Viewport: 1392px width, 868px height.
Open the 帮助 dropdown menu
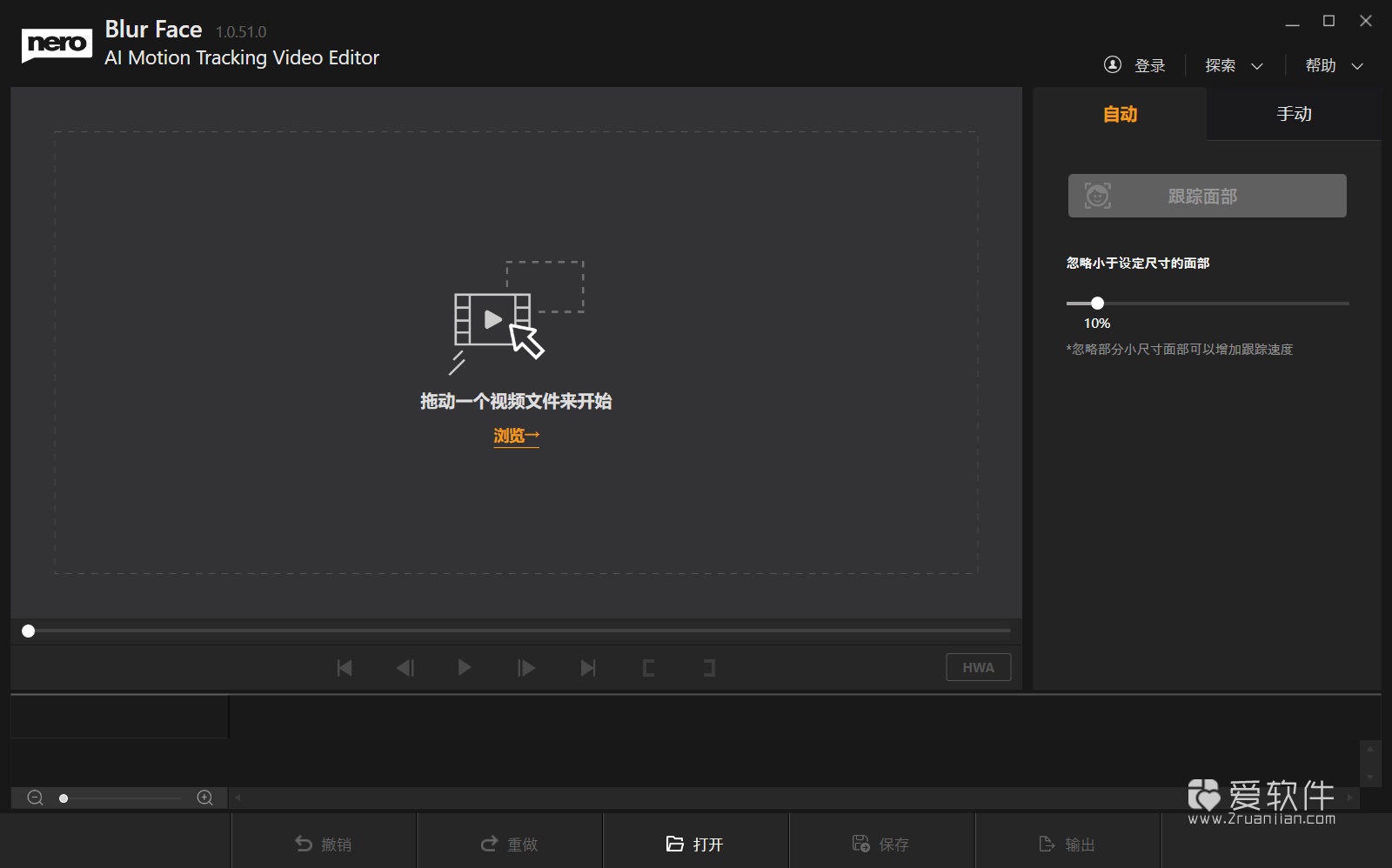1331,65
